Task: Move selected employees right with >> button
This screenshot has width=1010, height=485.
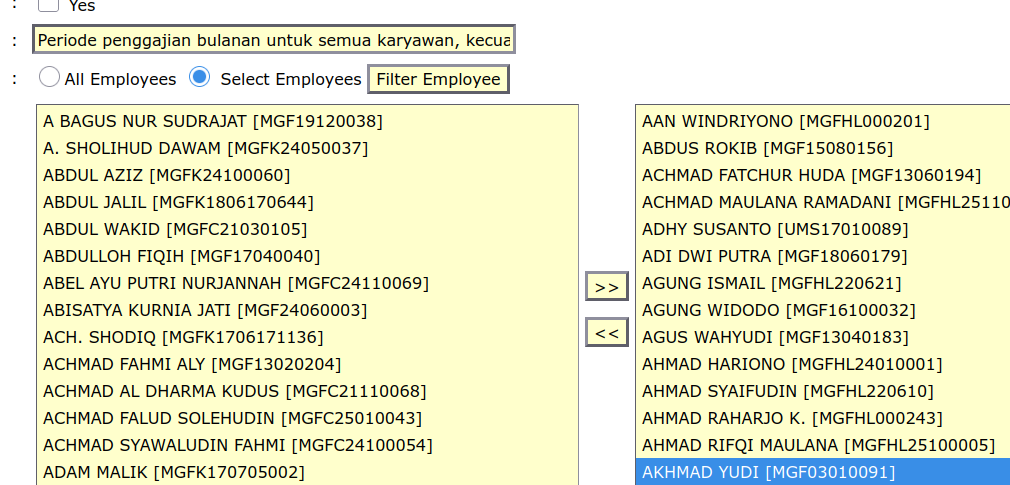Action: pos(606,287)
